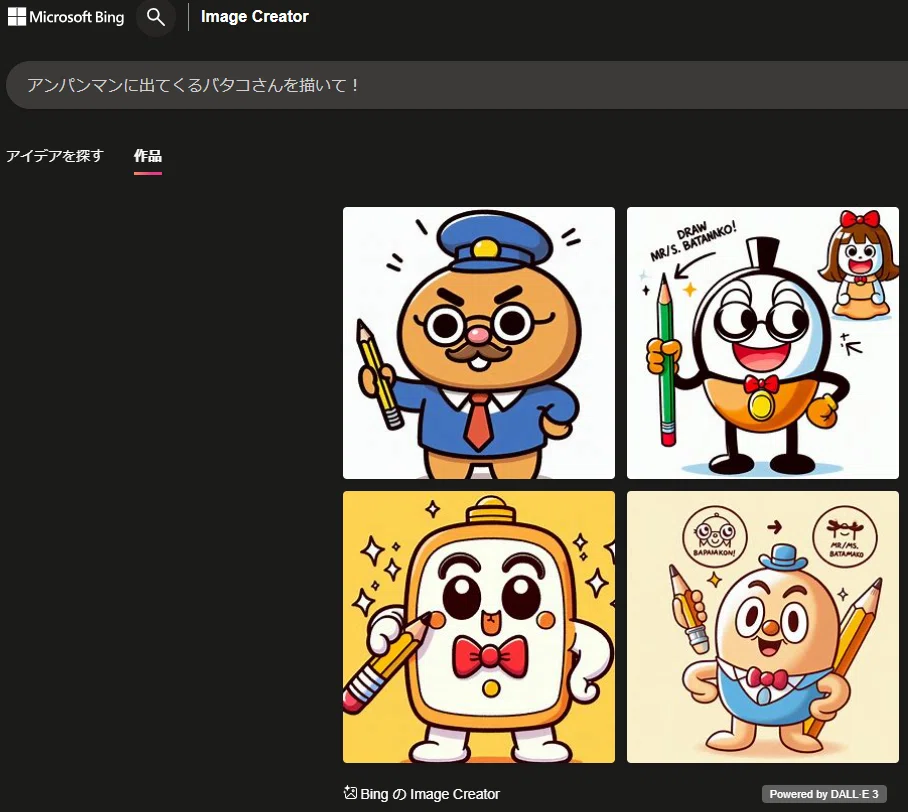Screen dimensions: 908x812
Task: Open the blue-capped mustache character image
Action: [479, 343]
